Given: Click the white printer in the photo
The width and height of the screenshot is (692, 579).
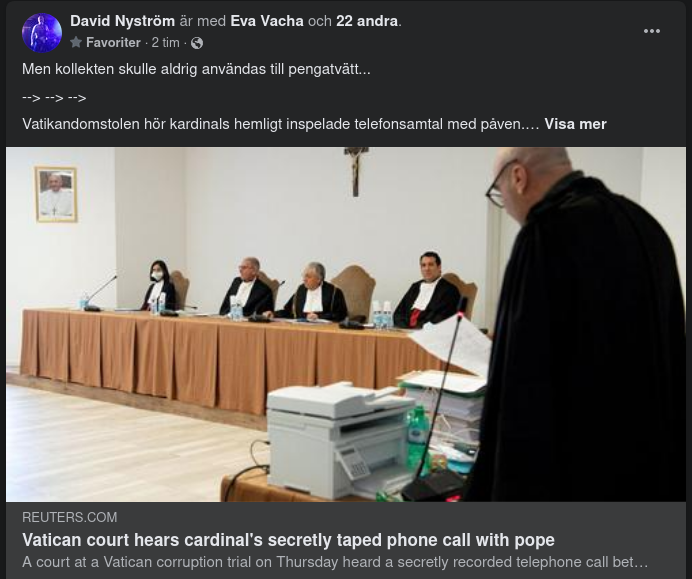Looking at the screenshot, I should 341,440.
